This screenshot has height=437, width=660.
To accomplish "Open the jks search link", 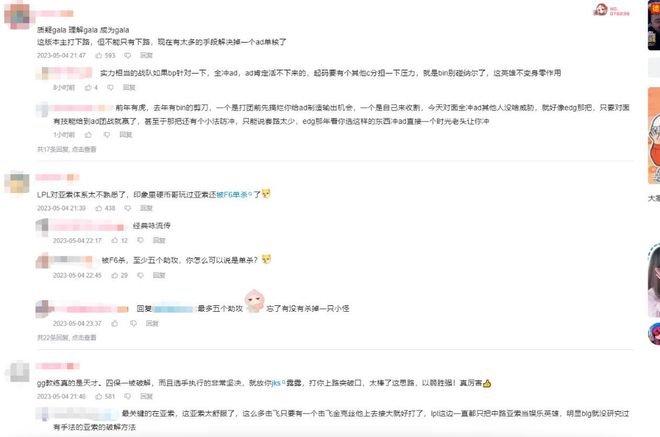I will tap(278, 383).
